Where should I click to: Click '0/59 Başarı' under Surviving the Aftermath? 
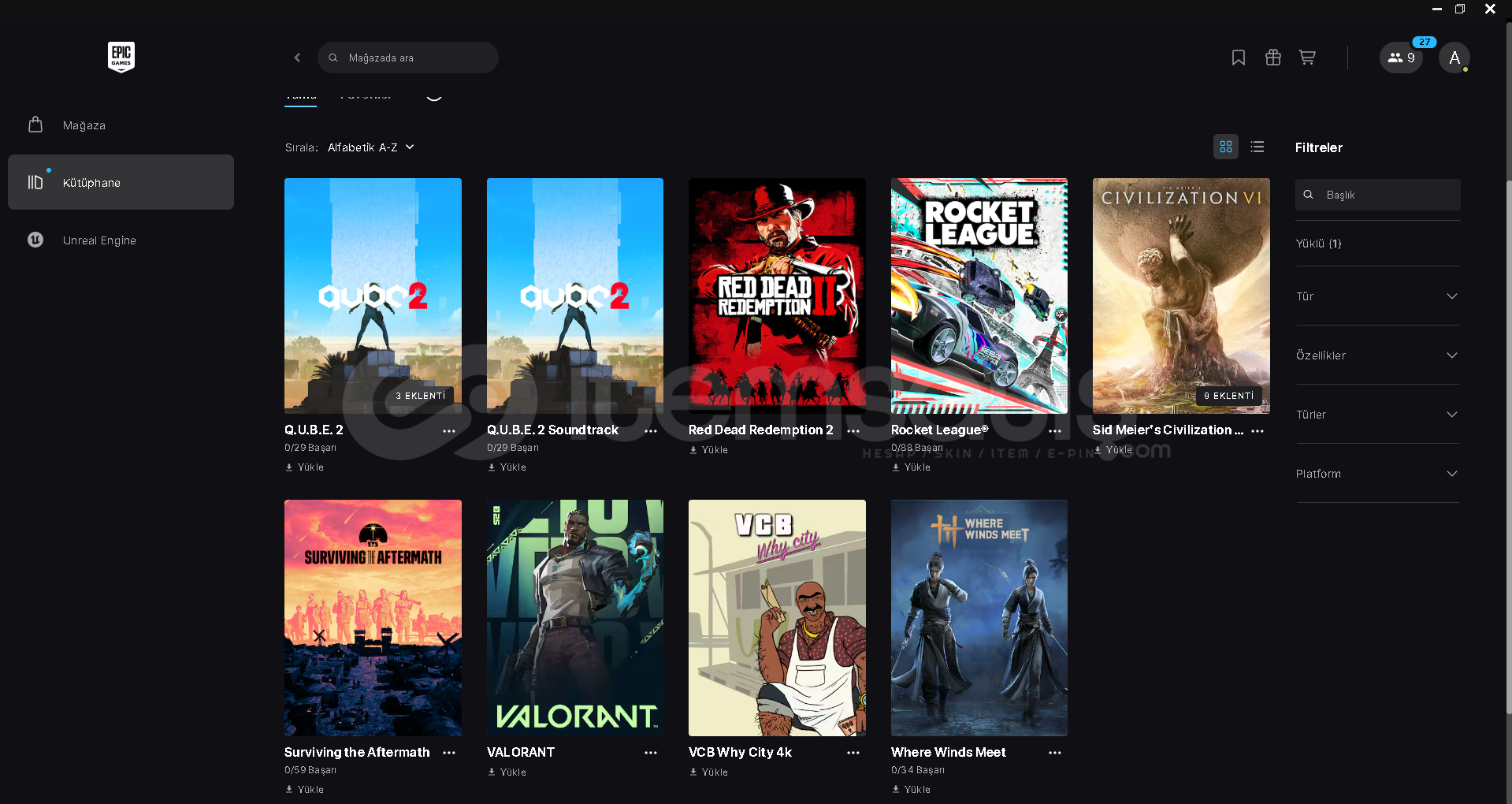point(310,770)
